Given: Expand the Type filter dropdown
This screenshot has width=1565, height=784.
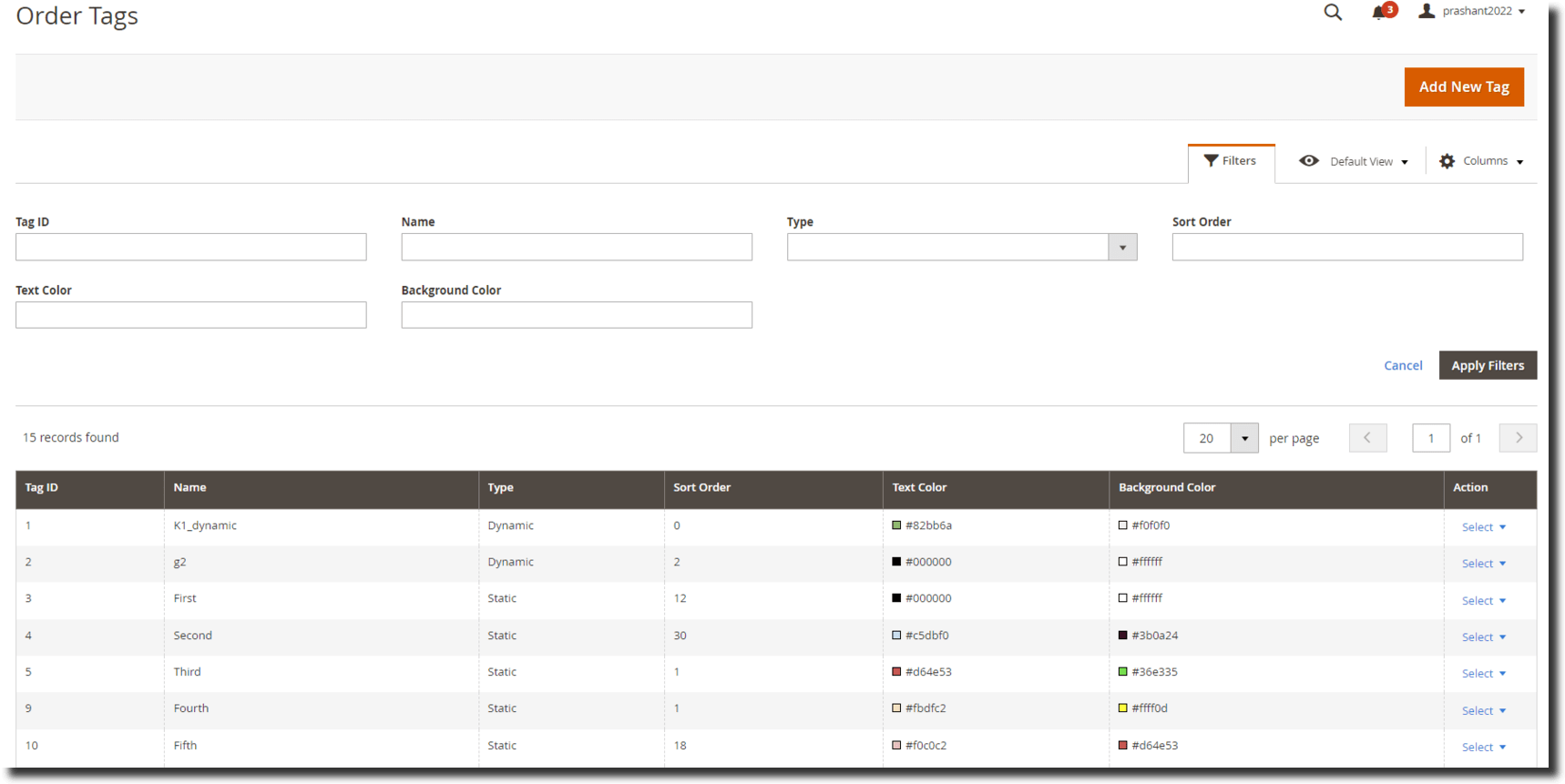Looking at the screenshot, I should tap(1122, 248).
